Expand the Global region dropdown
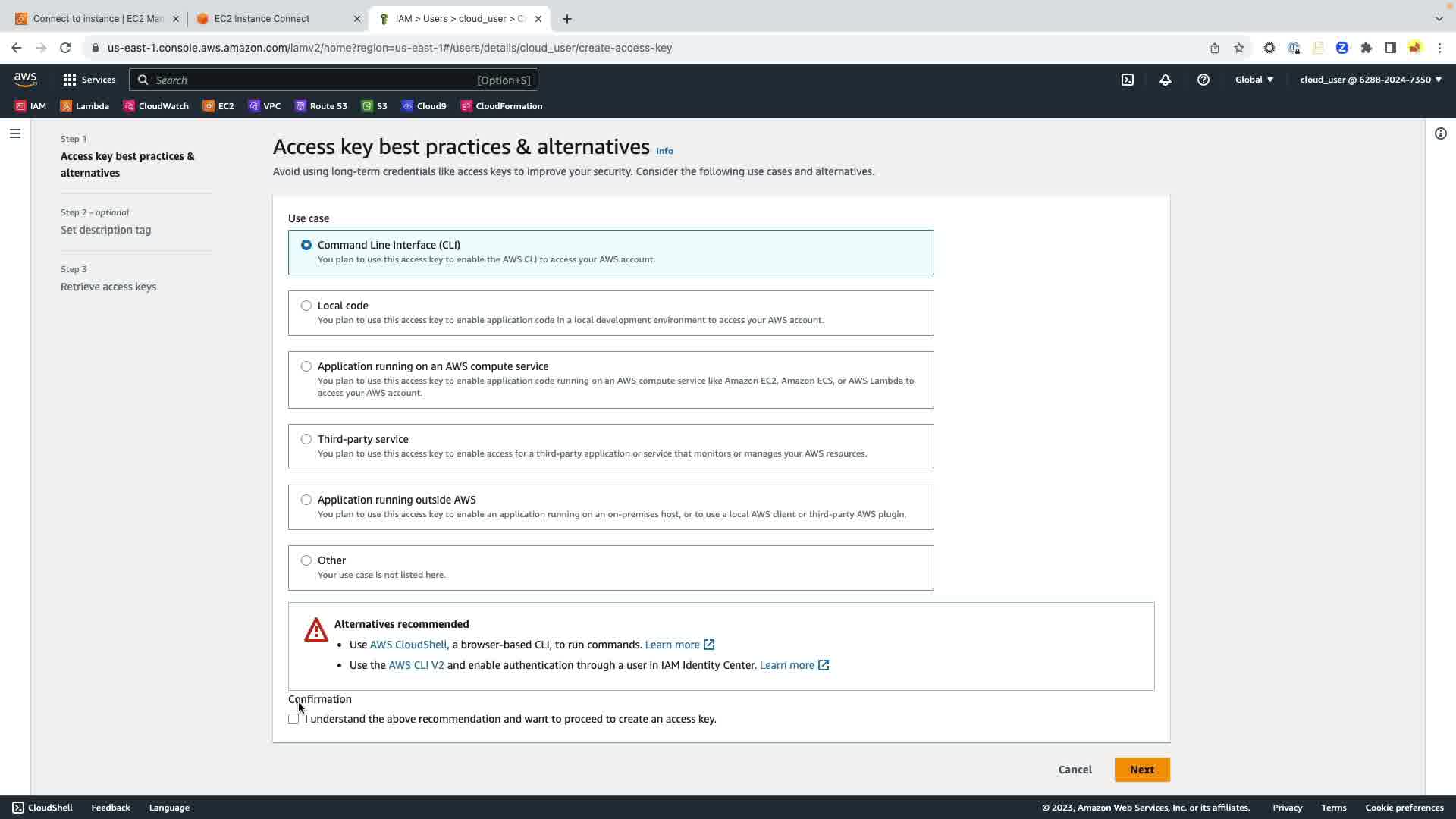The height and width of the screenshot is (819, 1456). pos(1254,80)
